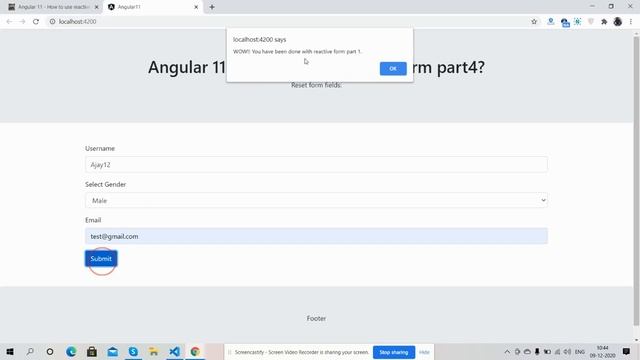Click the volume icon in system tray
The width and height of the screenshot is (640, 360).
(567, 352)
